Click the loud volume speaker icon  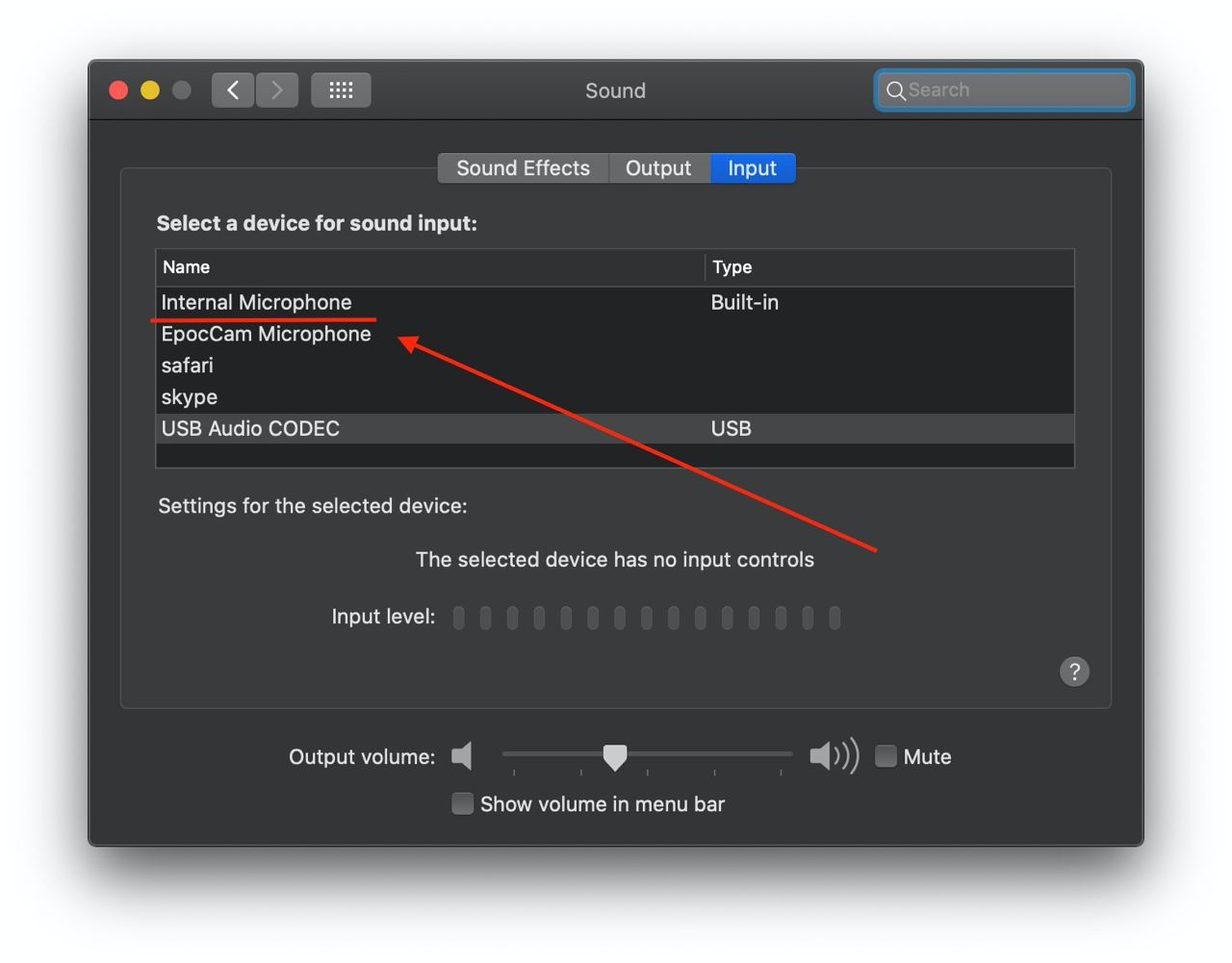click(x=834, y=756)
